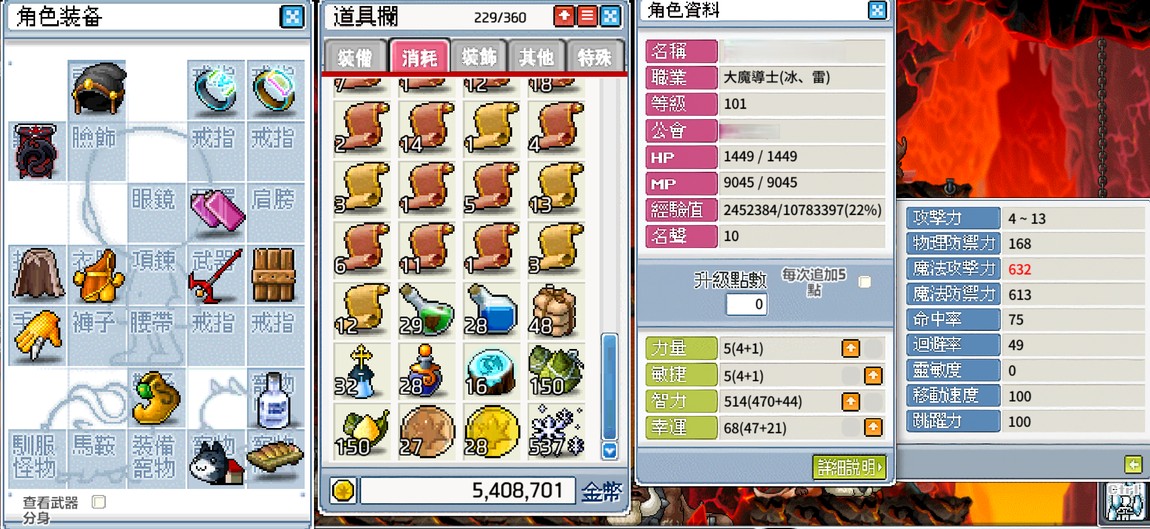Enable the 每次追加5點 checkbox
This screenshot has height=529, width=1150.
pyautogui.click(x=865, y=282)
